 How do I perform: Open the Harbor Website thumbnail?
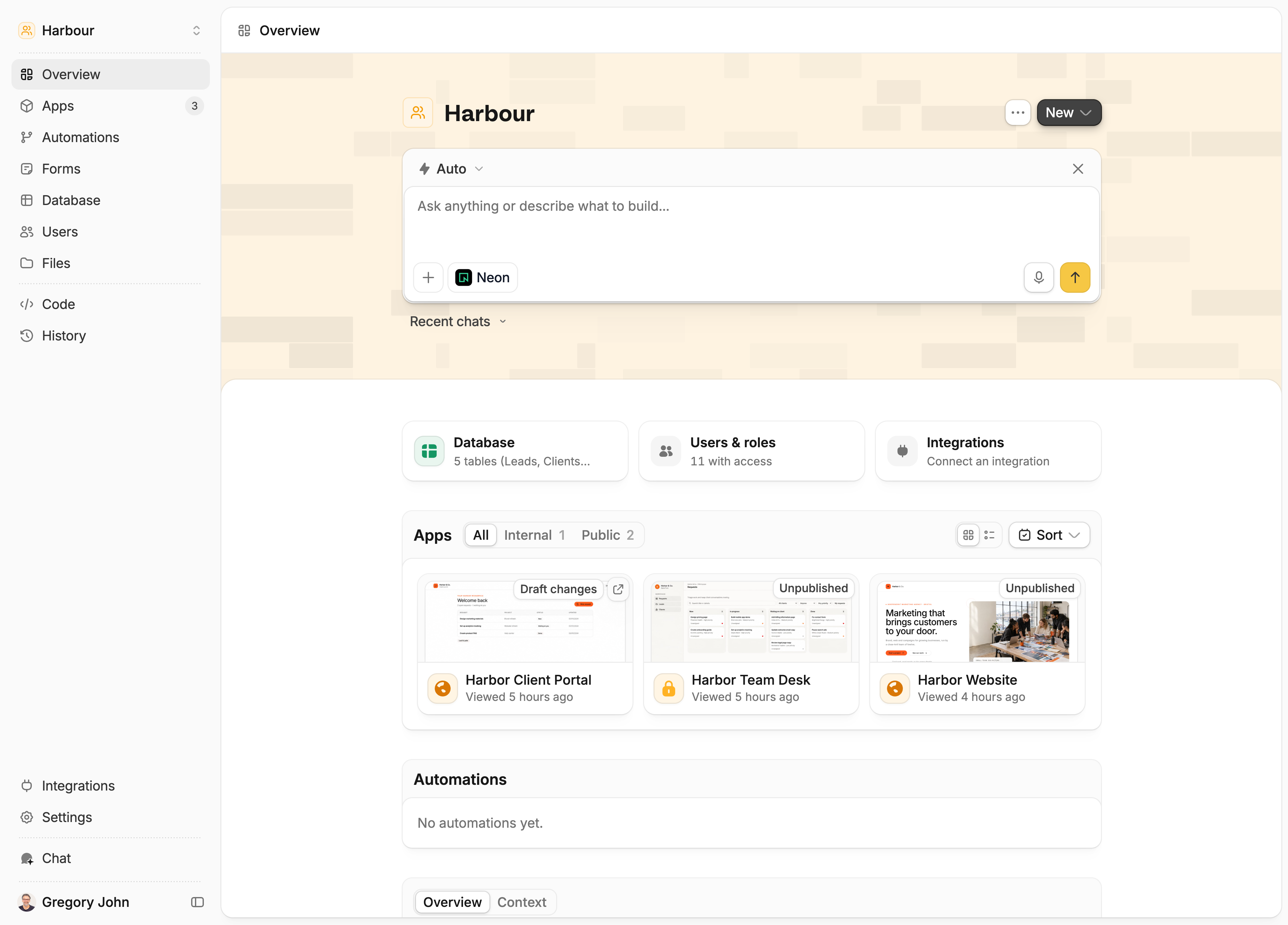pos(977,619)
